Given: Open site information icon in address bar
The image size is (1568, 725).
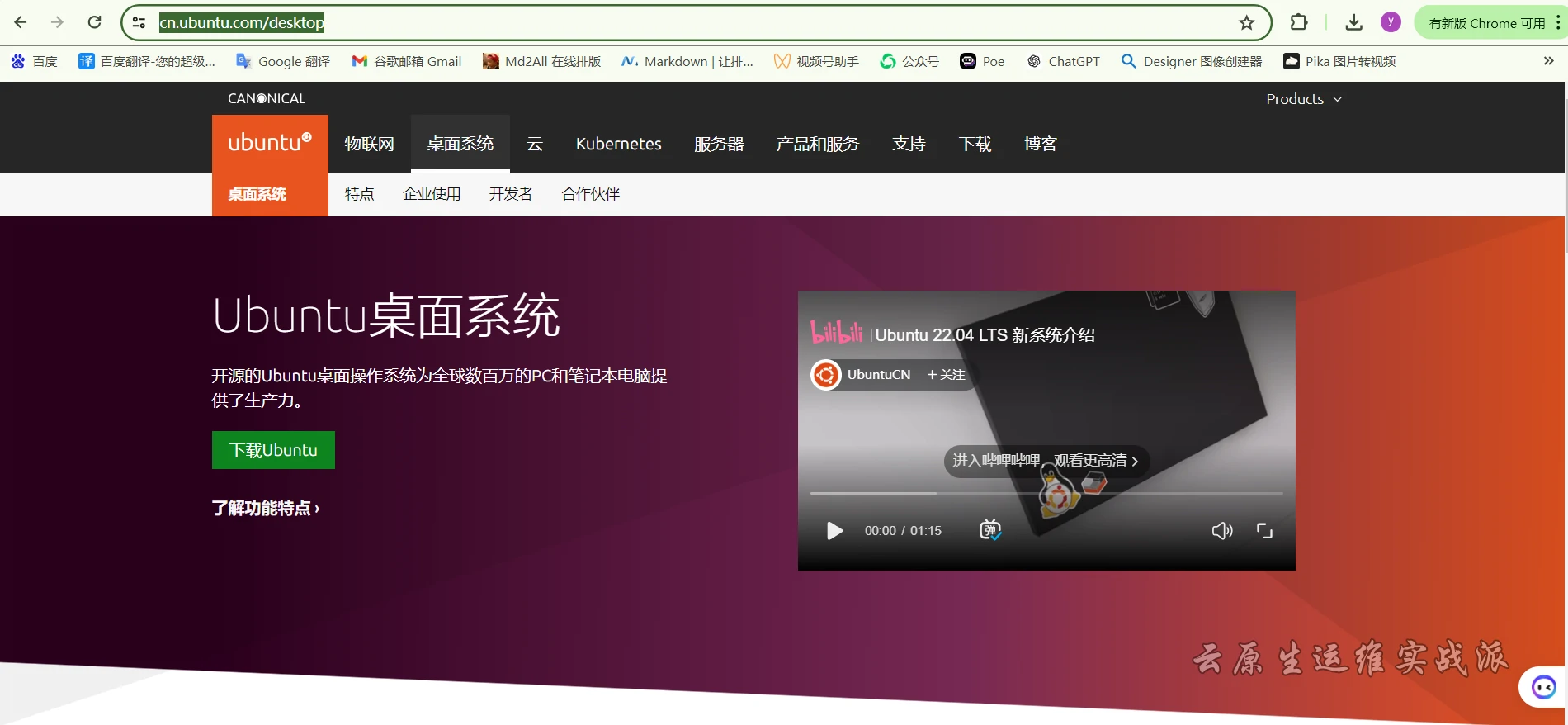Looking at the screenshot, I should [139, 23].
